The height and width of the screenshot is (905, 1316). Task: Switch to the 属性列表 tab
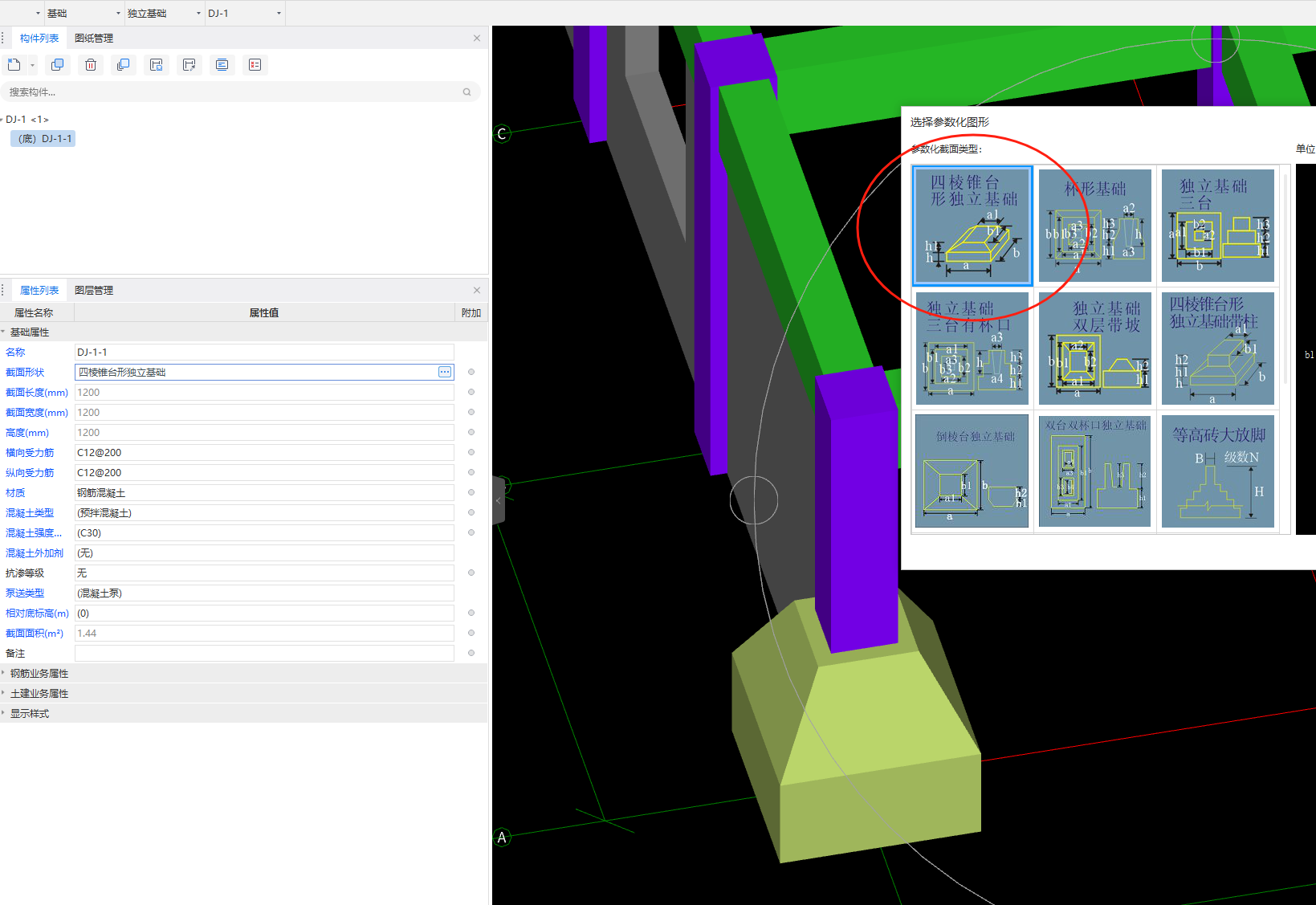[x=39, y=291]
